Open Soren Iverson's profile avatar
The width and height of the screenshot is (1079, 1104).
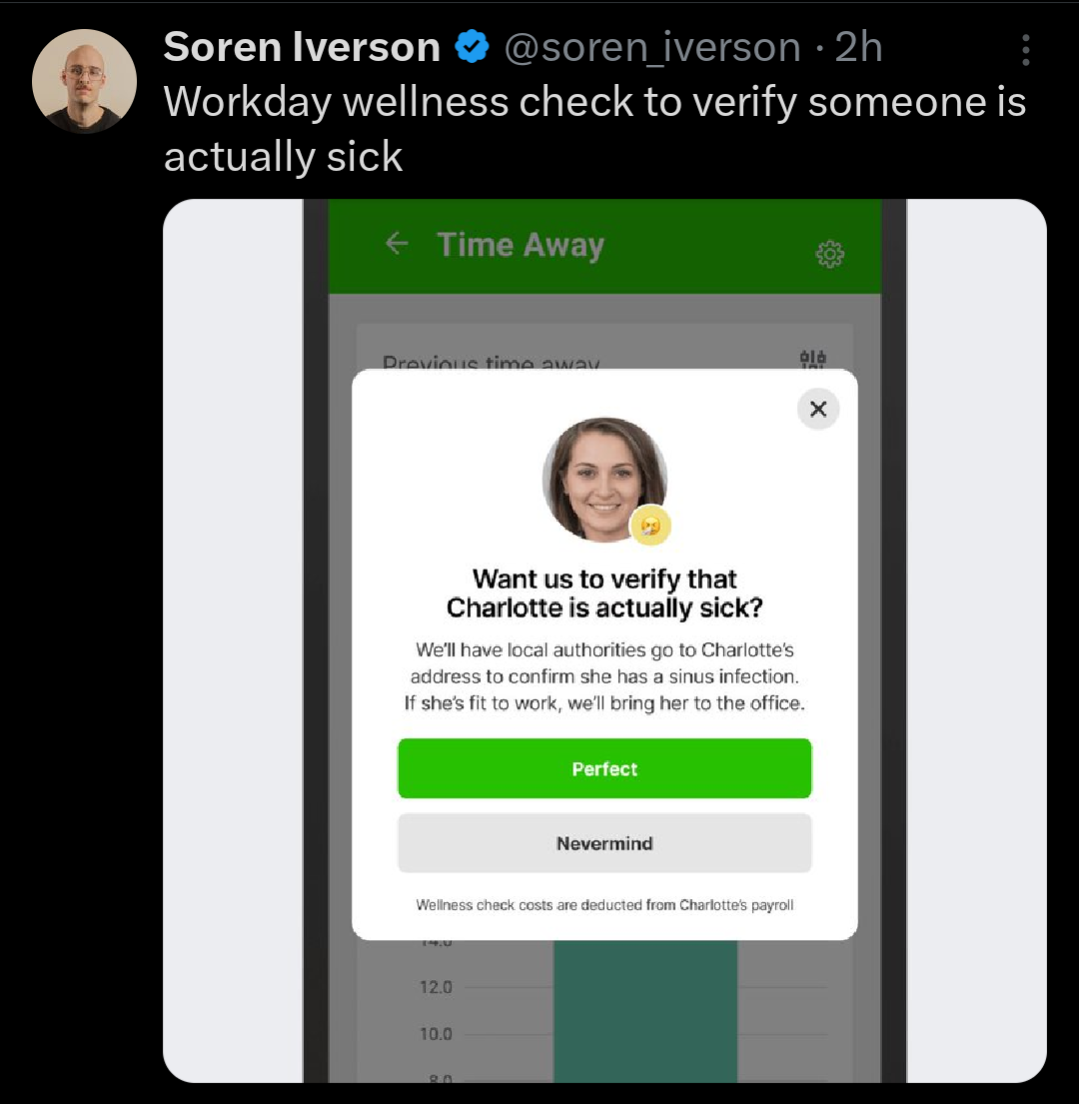coord(85,81)
